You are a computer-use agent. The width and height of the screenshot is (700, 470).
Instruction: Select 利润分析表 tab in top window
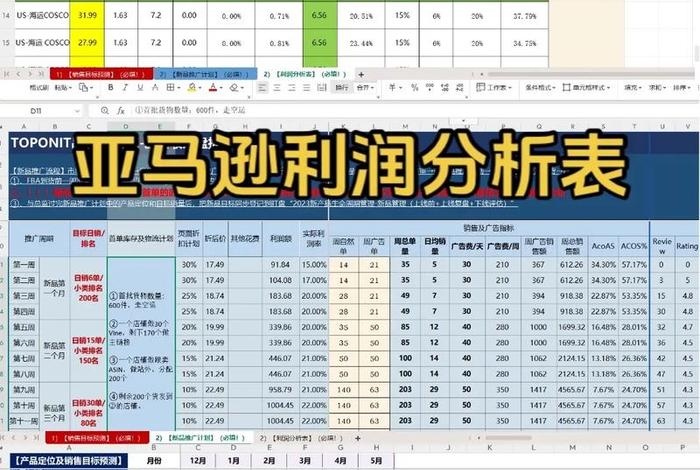[305, 74]
